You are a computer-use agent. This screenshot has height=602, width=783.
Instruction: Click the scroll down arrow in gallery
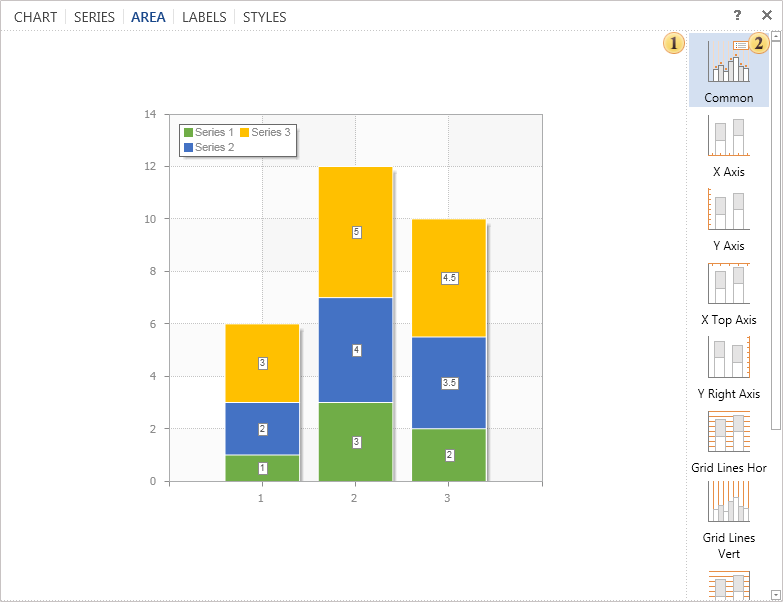(776, 593)
